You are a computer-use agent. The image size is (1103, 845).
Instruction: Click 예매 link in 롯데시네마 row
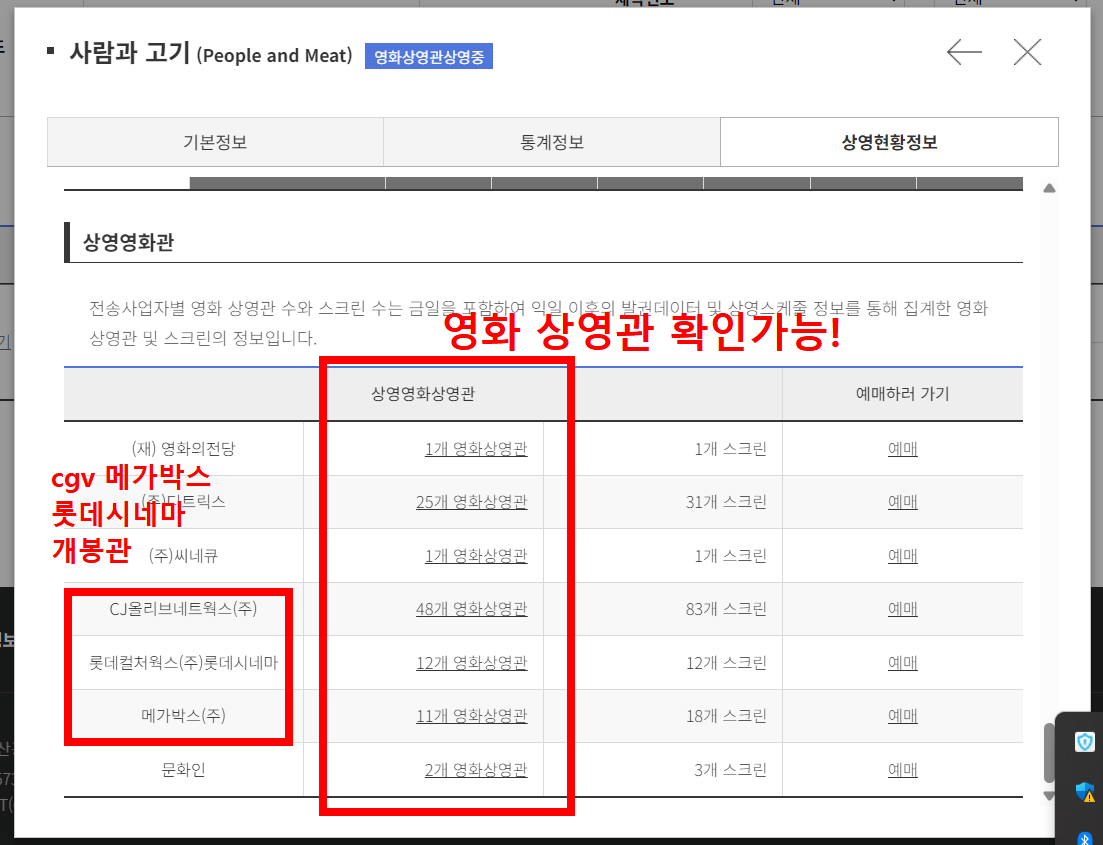point(903,663)
